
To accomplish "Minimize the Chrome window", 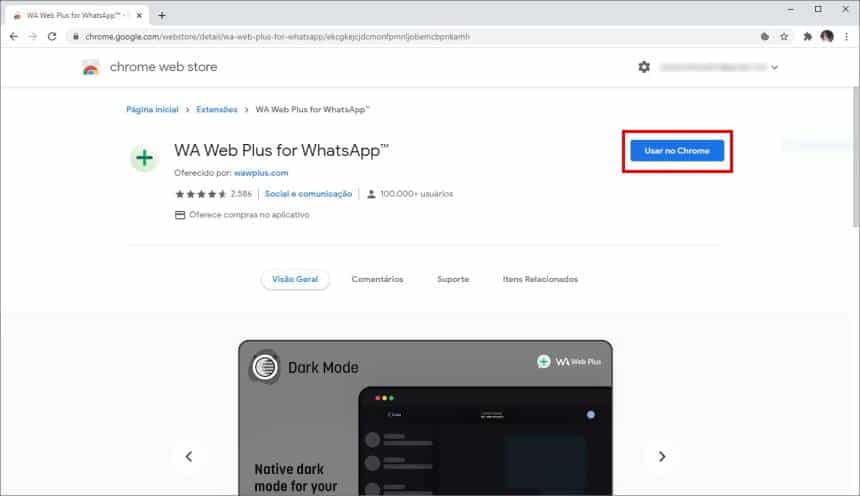I will (x=790, y=9).
